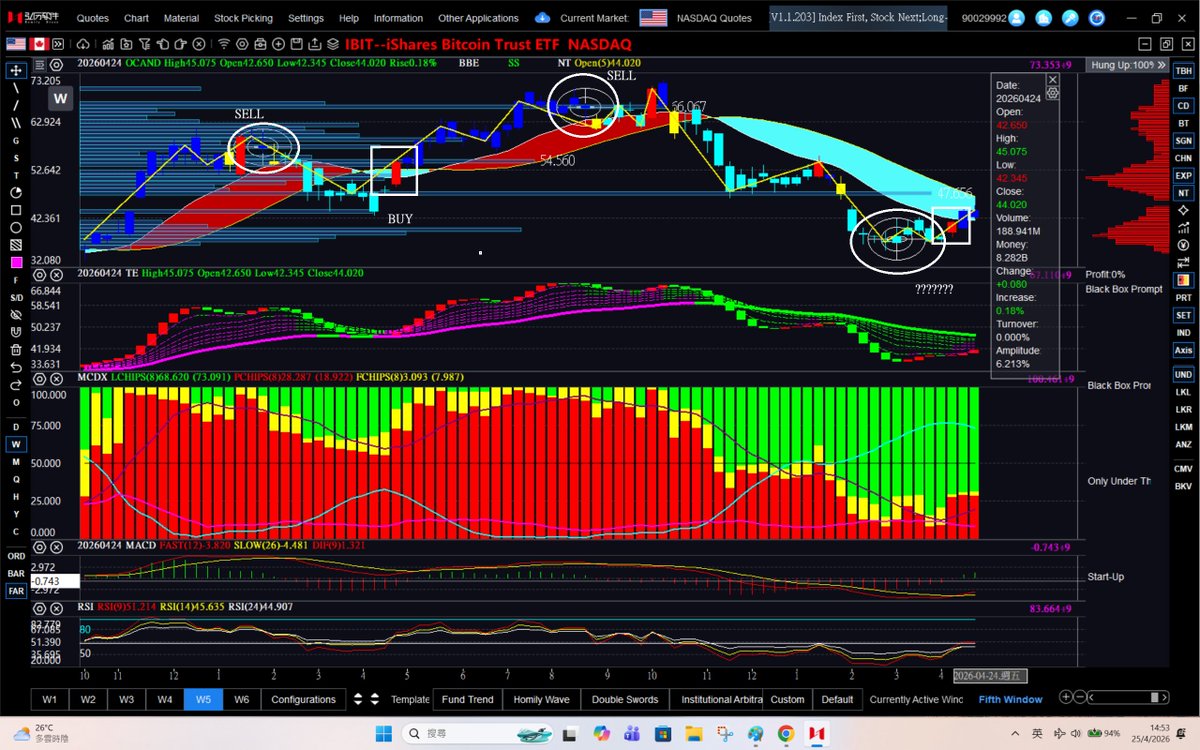Open Google Chrome from the taskbar
Viewport: 1200px width, 750px height.
coord(787,733)
